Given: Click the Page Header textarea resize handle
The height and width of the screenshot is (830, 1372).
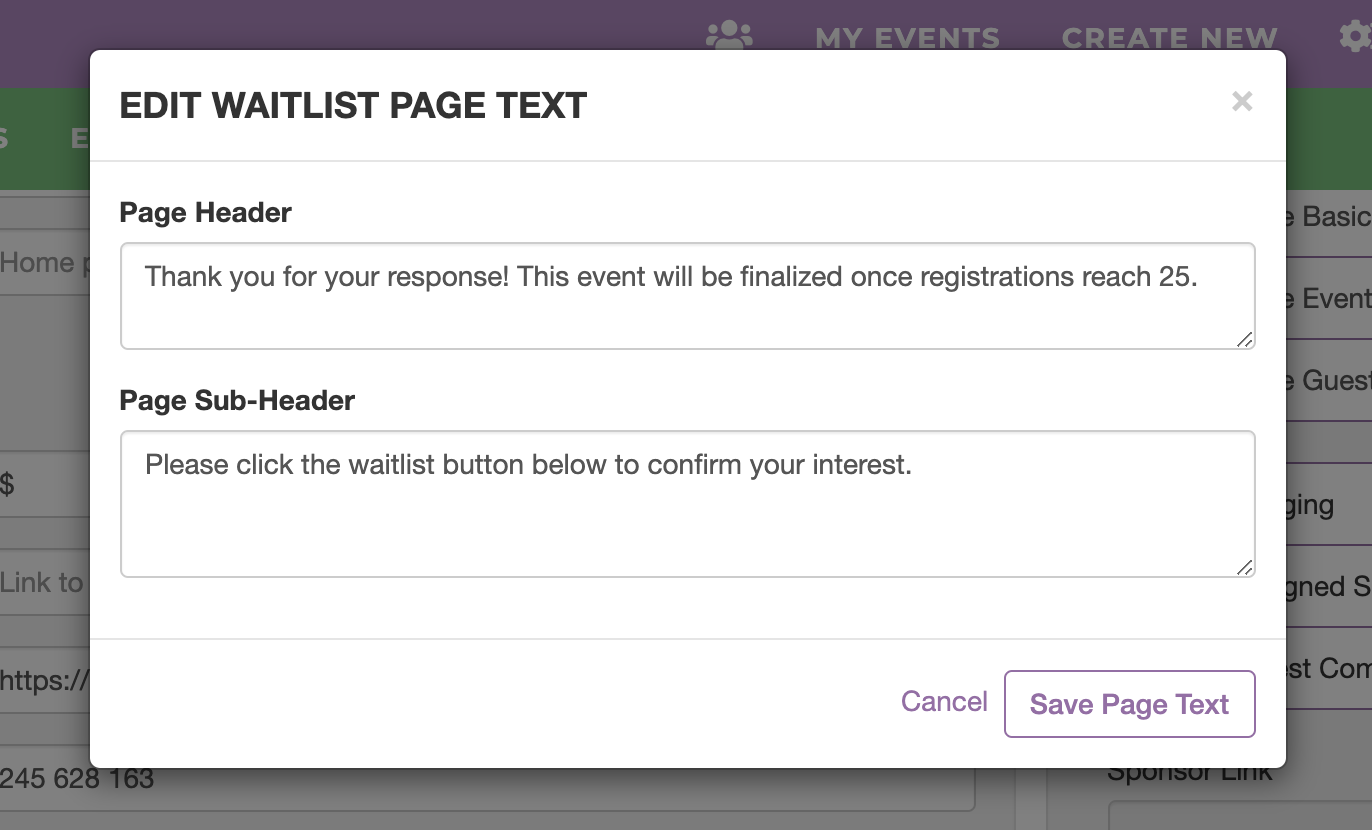Looking at the screenshot, I should pyautogui.click(x=1244, y=339).
